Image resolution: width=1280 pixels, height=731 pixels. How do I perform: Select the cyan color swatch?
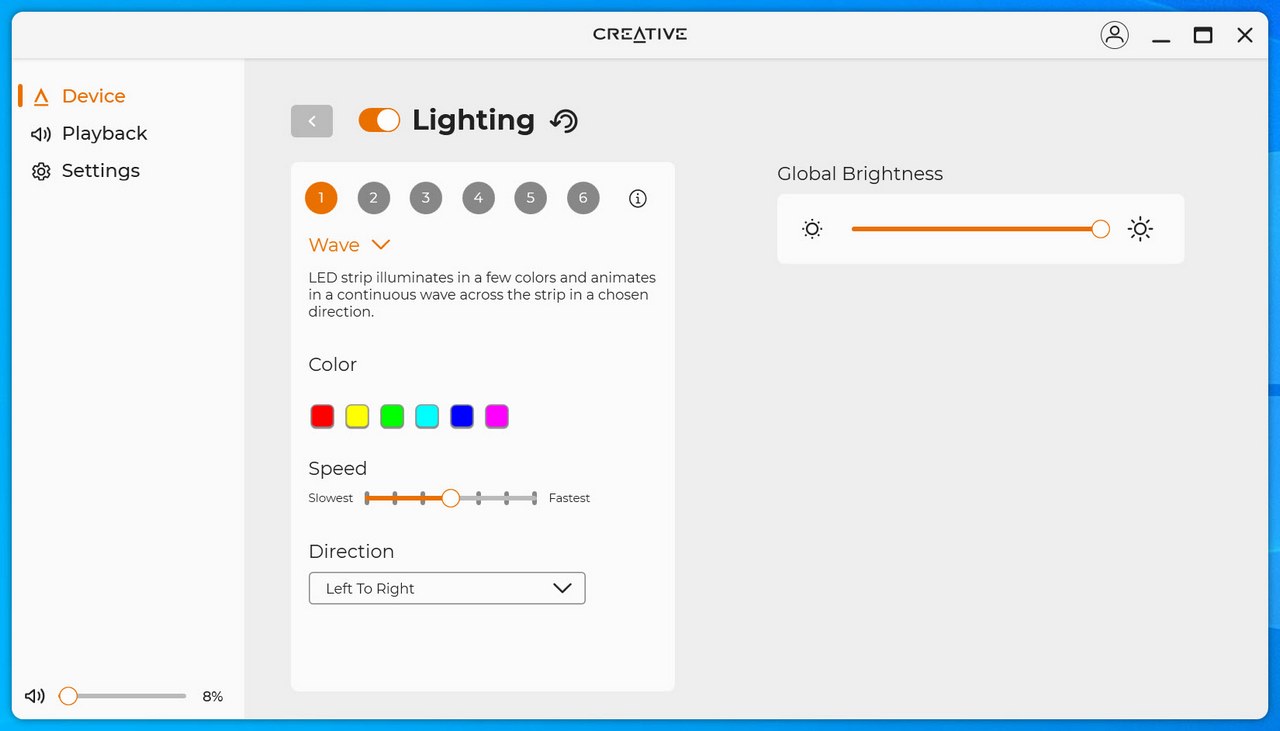pyautogui.click(x=427, y=416)
